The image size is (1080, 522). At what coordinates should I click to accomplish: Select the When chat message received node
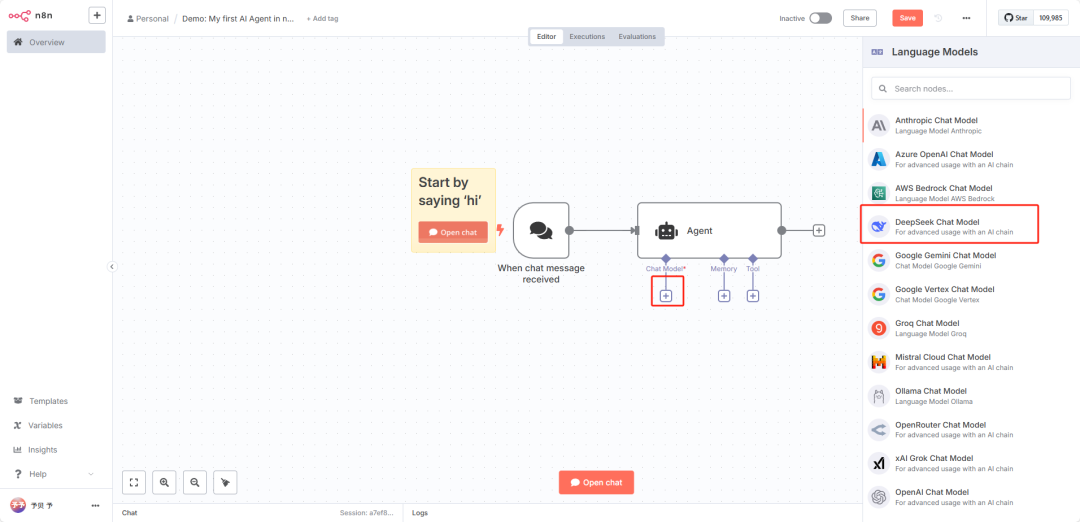pyautogui.click(x=541, y=231)
